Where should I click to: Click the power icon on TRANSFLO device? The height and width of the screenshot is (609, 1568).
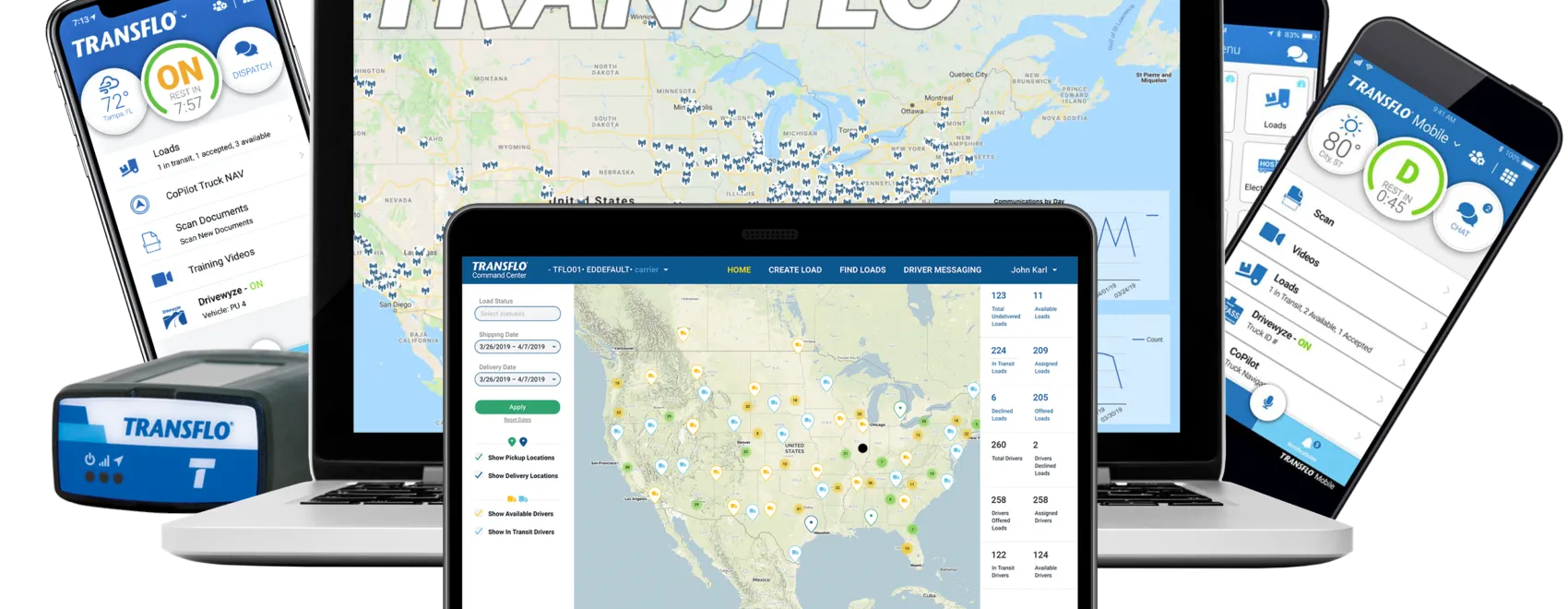click(89, 459)
